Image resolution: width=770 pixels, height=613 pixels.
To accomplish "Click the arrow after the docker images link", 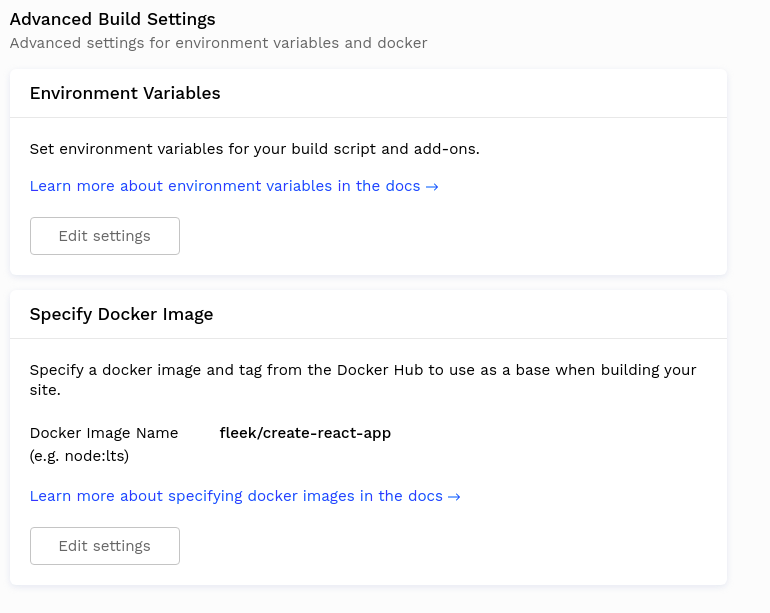I will [454, 496].
